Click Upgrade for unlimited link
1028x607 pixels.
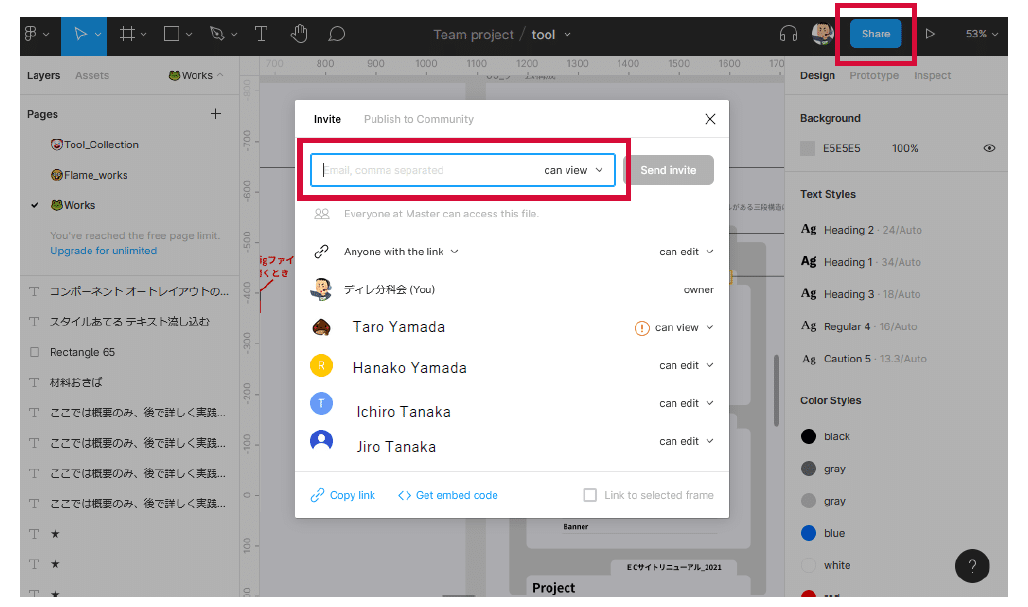click(x=104, y=250)
